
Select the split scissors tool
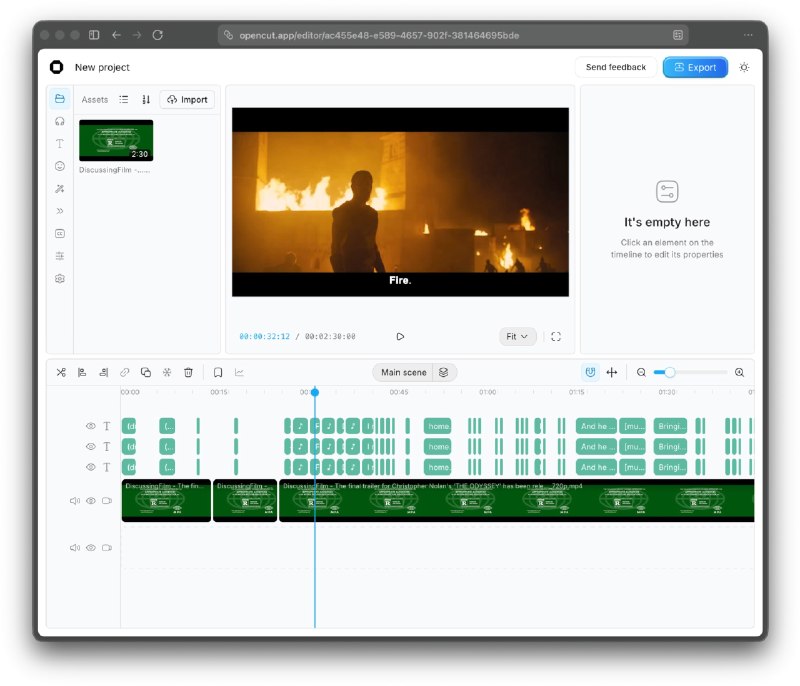point(61,372)
